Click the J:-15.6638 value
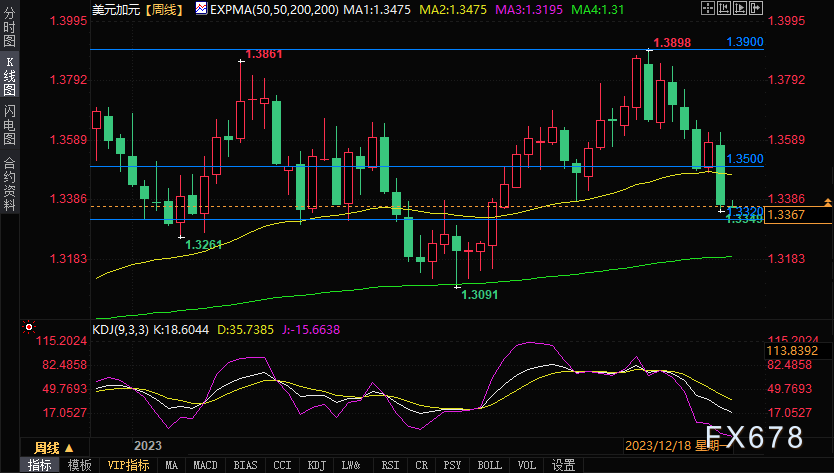The height and width of the screenshot is (473, 834). tap(311, 330)
